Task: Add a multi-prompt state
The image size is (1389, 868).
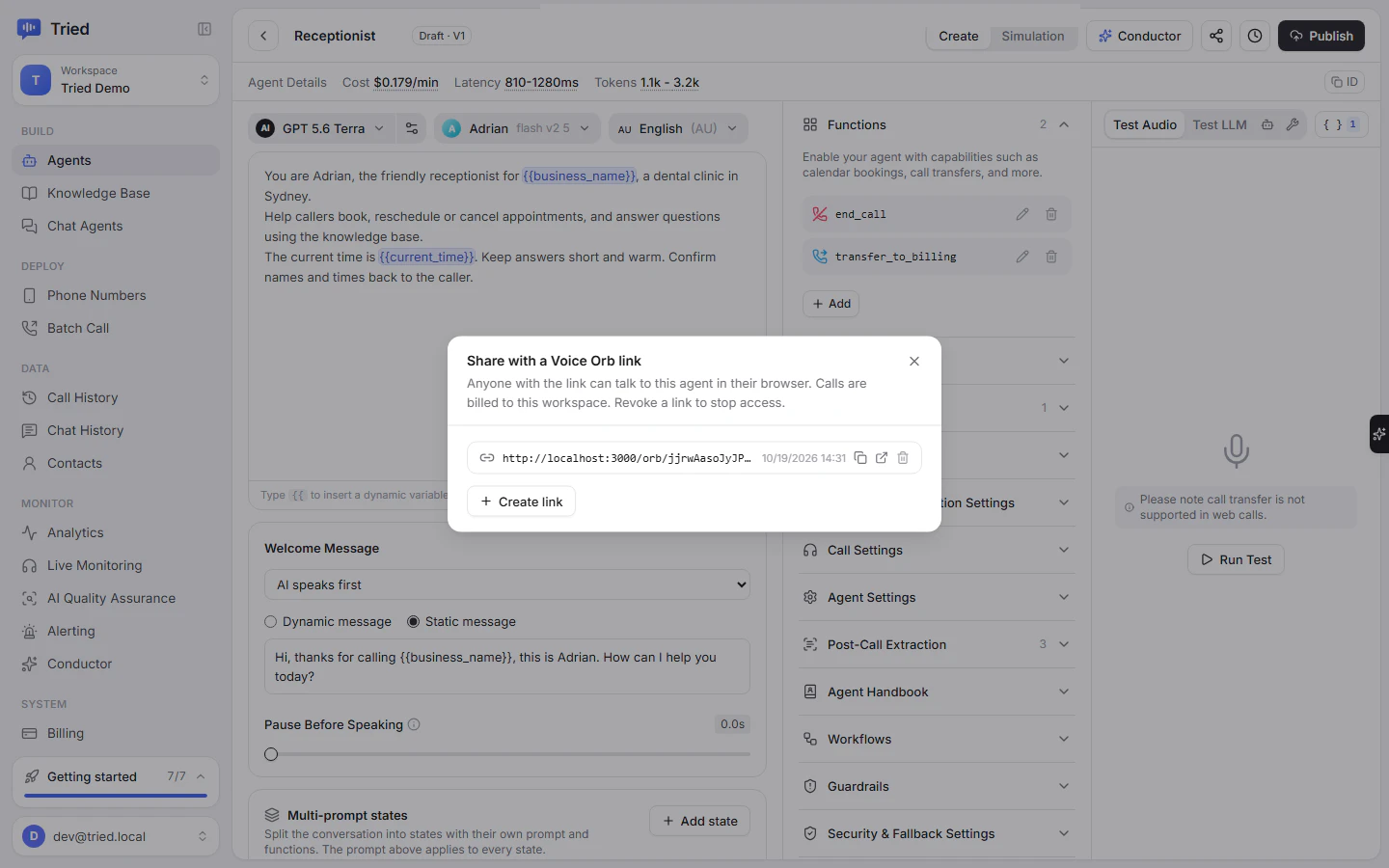Action: click(x=700, y=821)
